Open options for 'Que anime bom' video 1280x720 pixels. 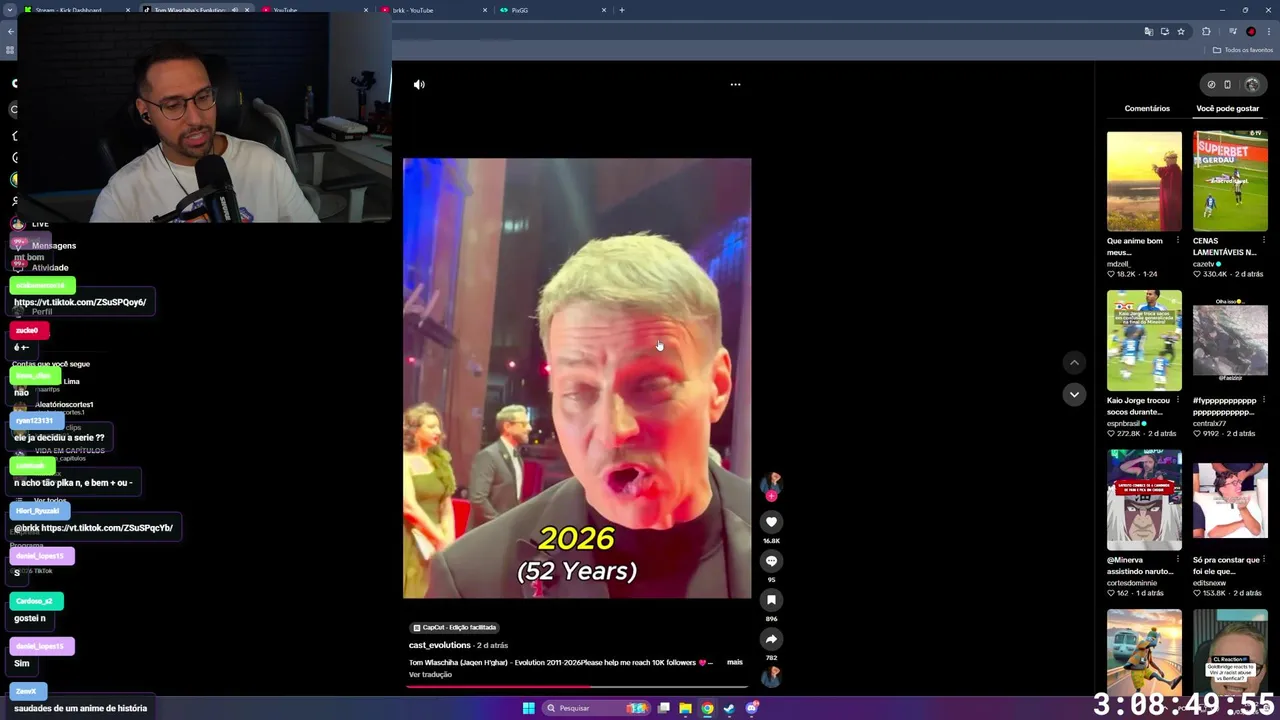tap(1178, 241)
